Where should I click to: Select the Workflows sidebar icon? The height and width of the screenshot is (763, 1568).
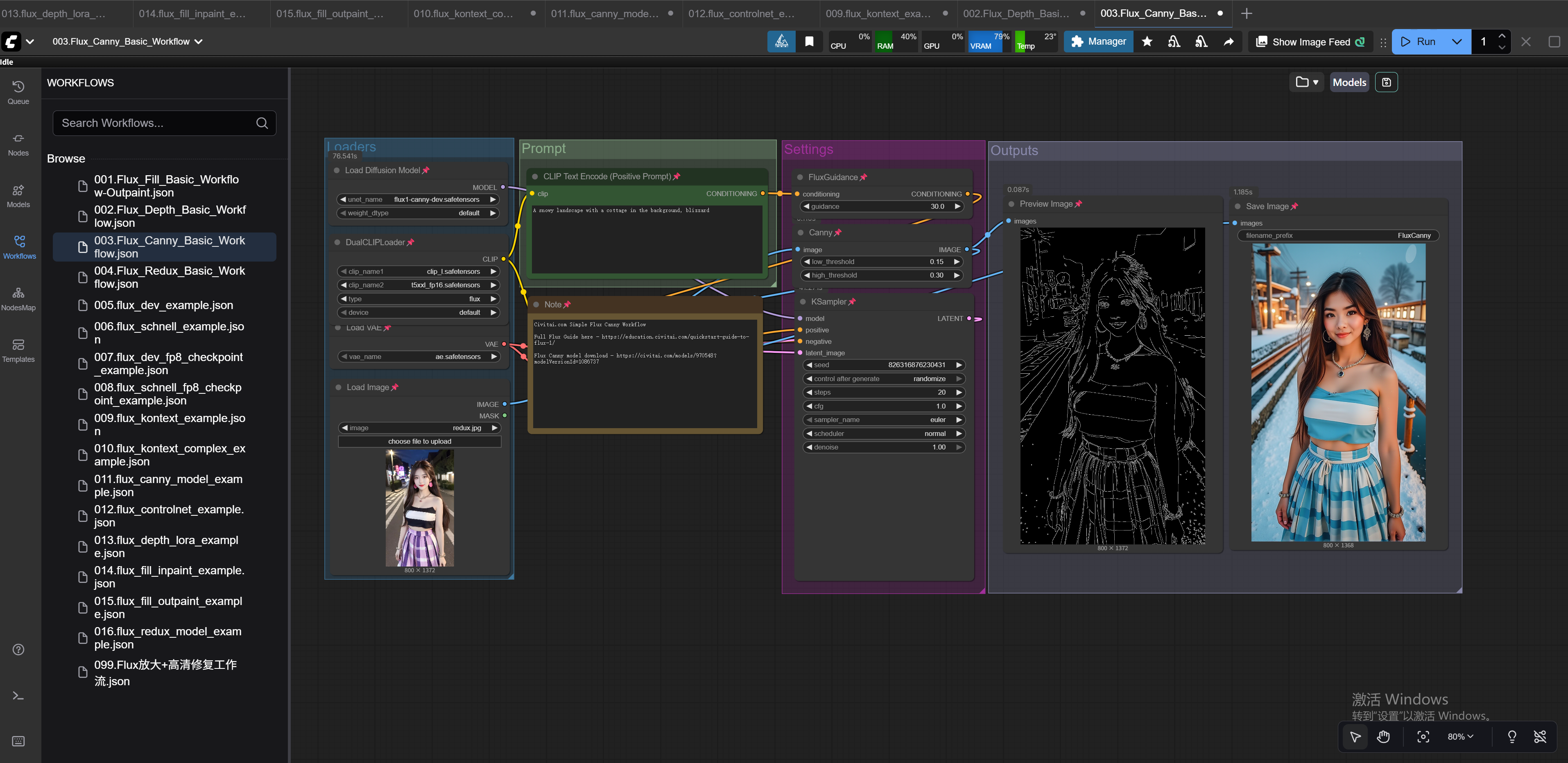[x=19, y=246]
